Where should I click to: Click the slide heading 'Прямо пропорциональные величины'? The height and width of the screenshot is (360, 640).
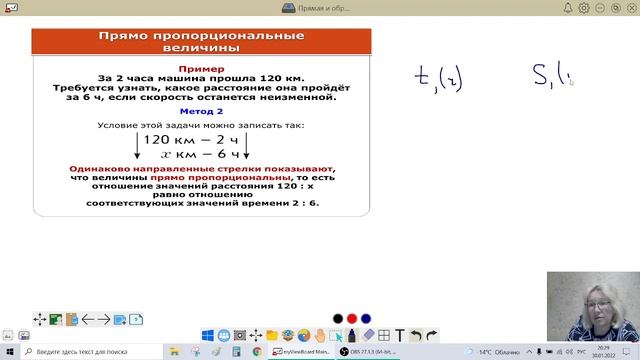pos(201,41)
